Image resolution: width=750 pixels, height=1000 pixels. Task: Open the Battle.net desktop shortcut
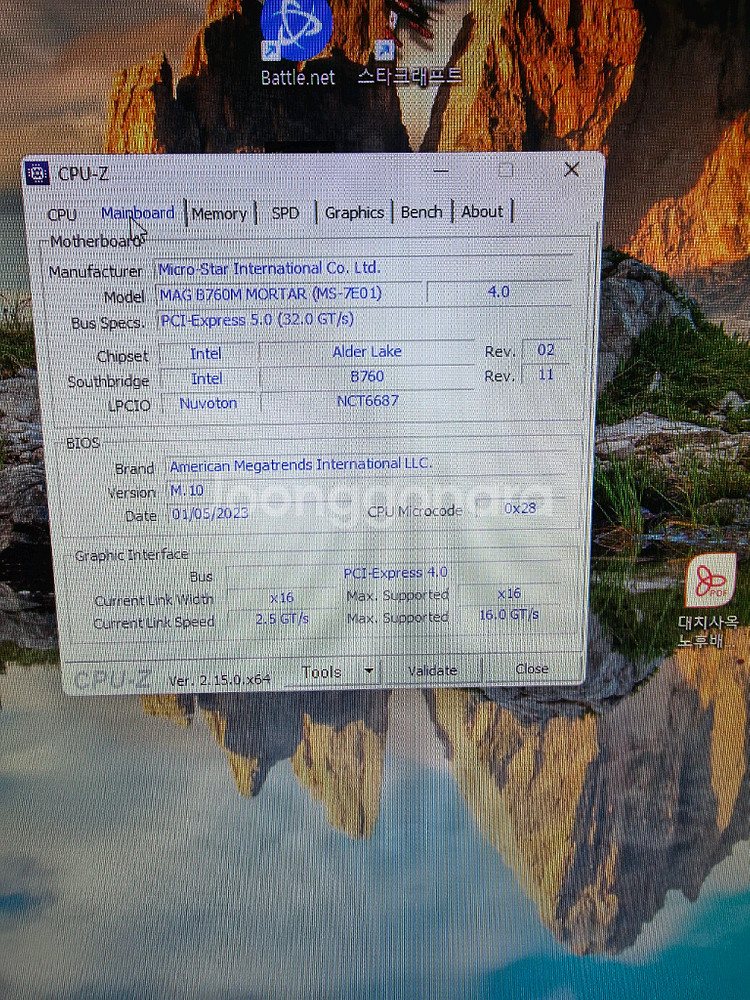point(297,41)
